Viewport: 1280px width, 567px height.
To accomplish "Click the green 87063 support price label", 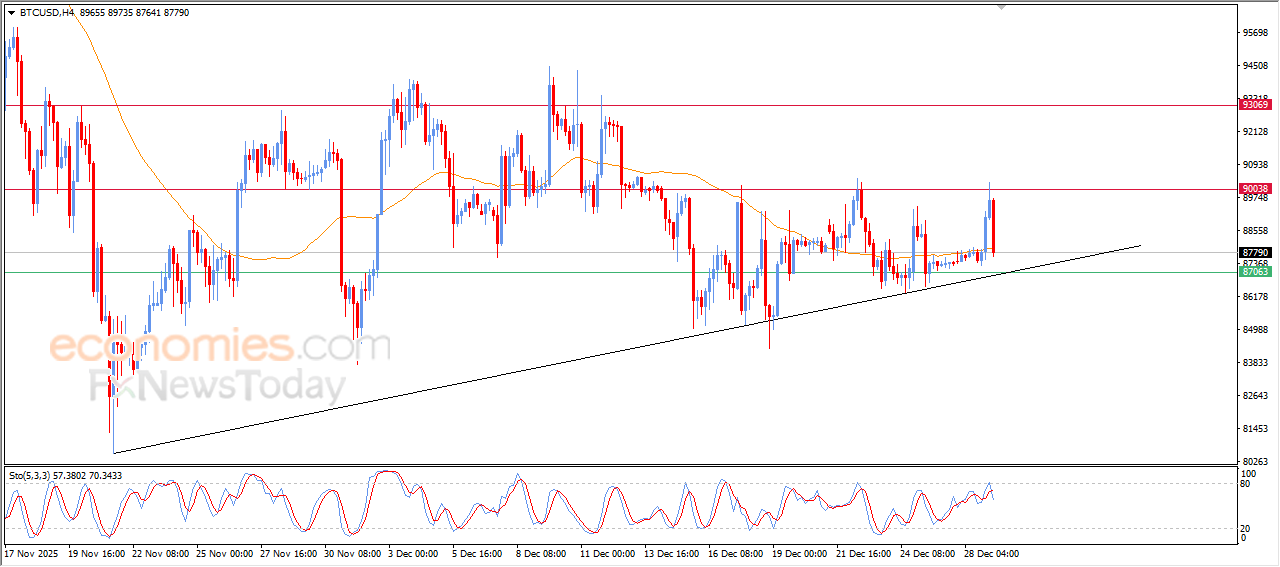I will 1254,272.
